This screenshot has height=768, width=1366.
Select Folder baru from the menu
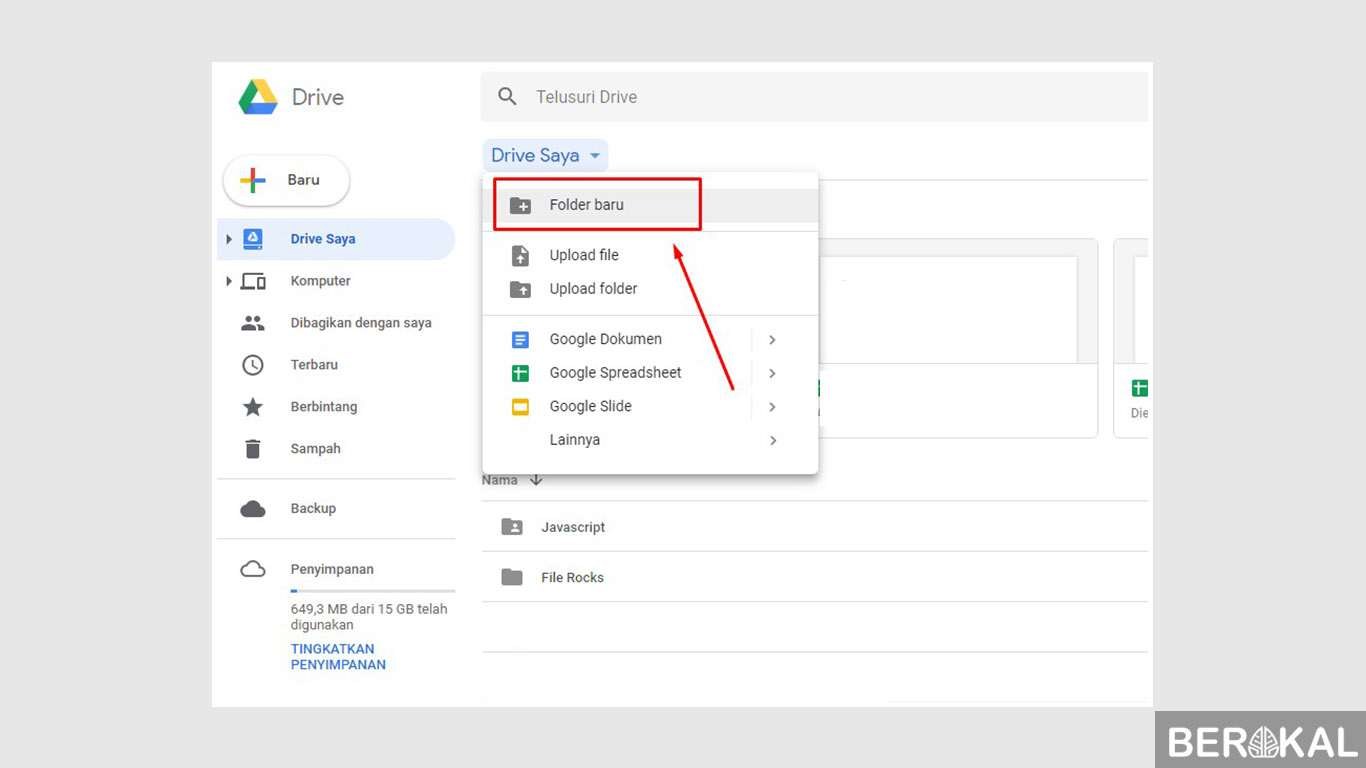587,205
